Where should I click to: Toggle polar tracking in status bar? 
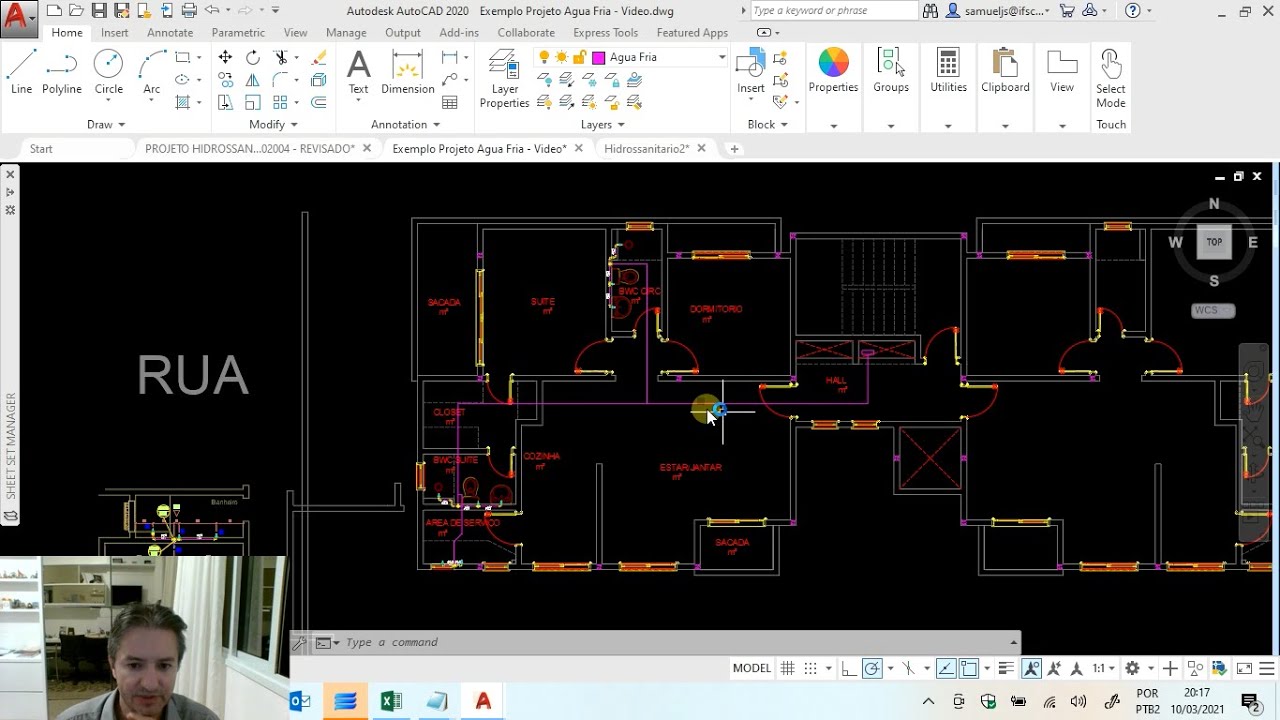point(872,668)
